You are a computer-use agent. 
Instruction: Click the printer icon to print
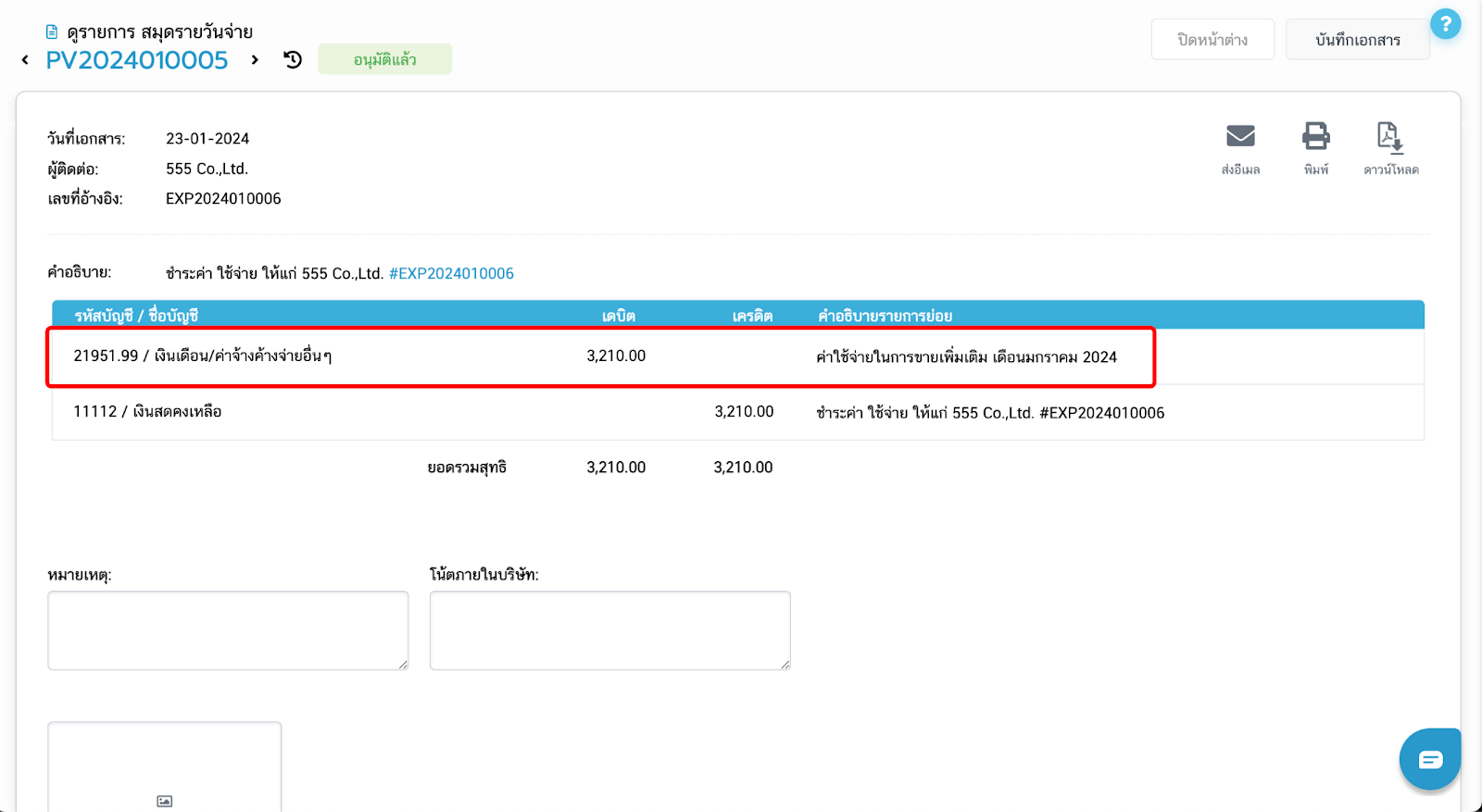tap(1315, 137)
